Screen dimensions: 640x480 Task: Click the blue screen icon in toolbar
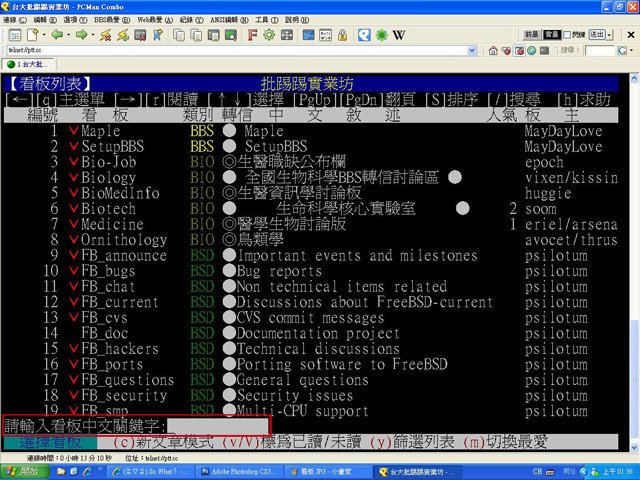coord(308,35)
